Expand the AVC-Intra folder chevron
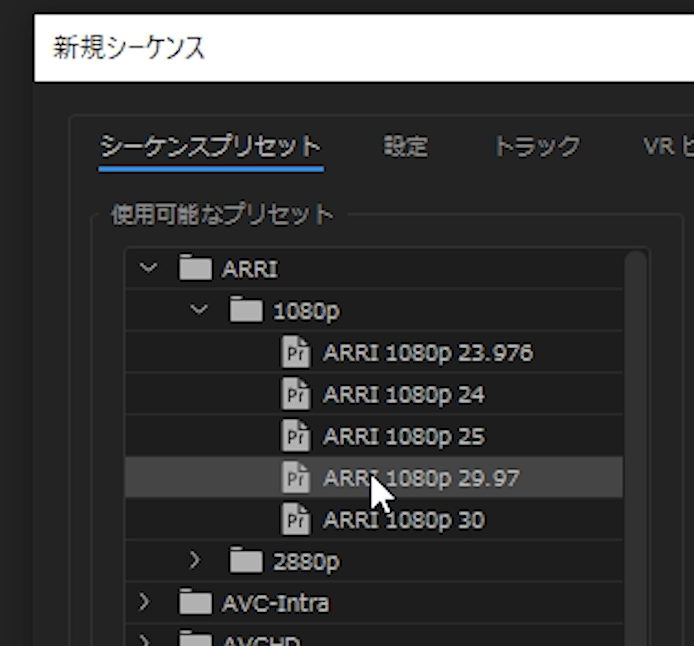Viewport: 694px width, 646px height. [144, 602]
